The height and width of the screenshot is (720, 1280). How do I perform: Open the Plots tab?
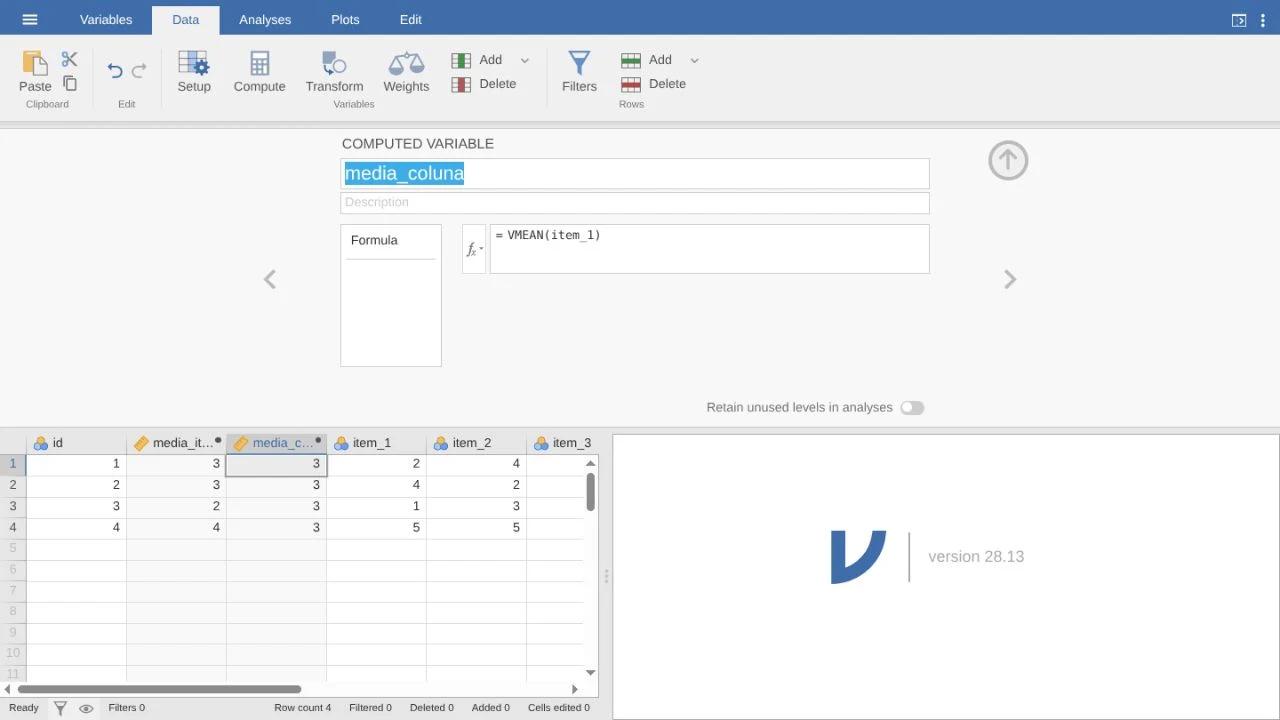(345, 19)
